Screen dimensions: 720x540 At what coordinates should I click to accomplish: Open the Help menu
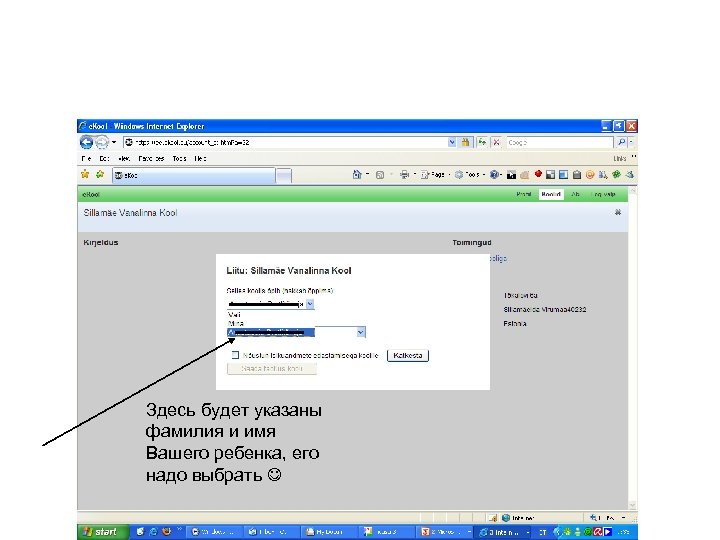point(200,158)
